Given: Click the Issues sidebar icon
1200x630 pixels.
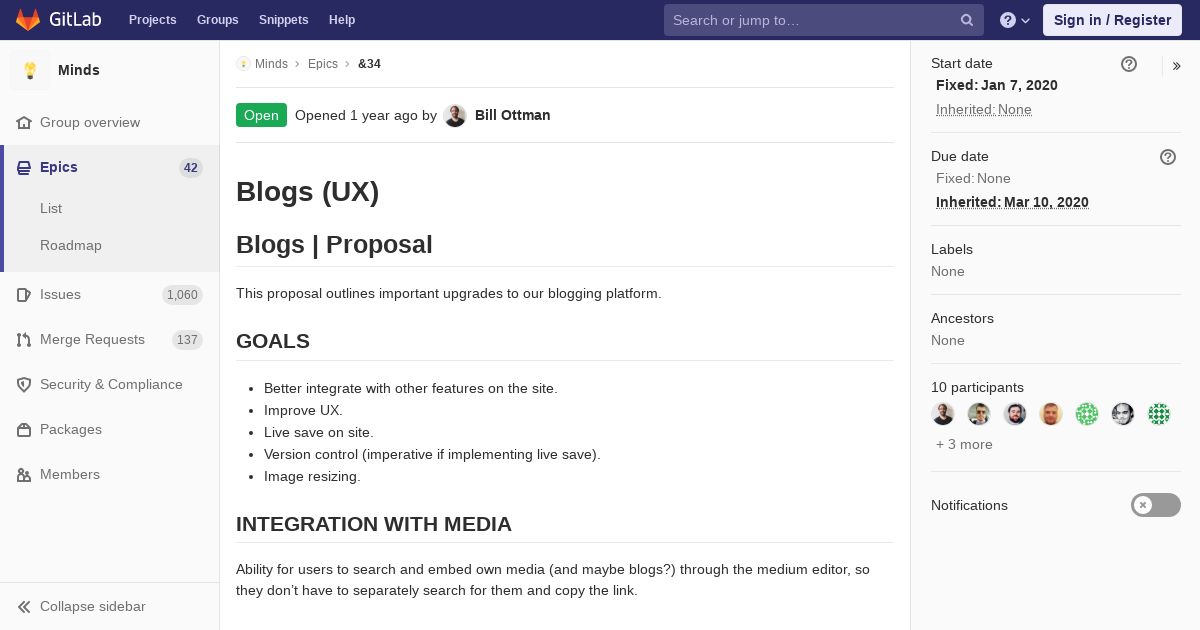Looking at the screenshot, I should coord(24,294).
